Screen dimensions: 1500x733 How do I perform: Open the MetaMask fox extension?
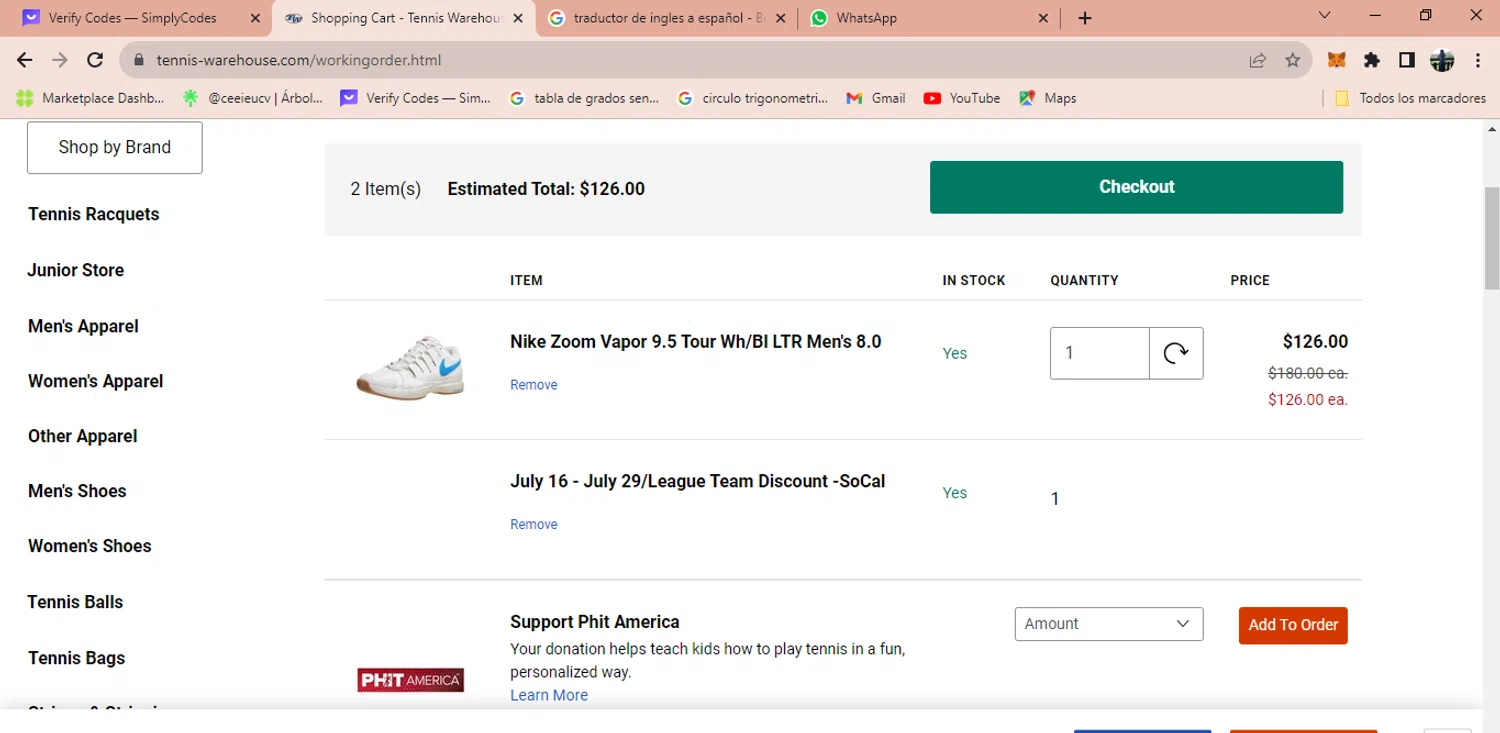[1336, 60]
